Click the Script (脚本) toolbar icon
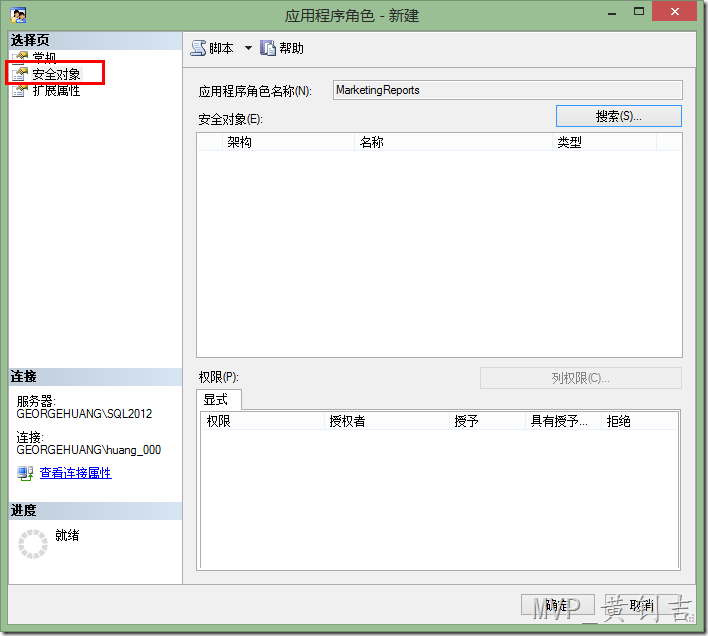708x636 pixels. (198, 48)
